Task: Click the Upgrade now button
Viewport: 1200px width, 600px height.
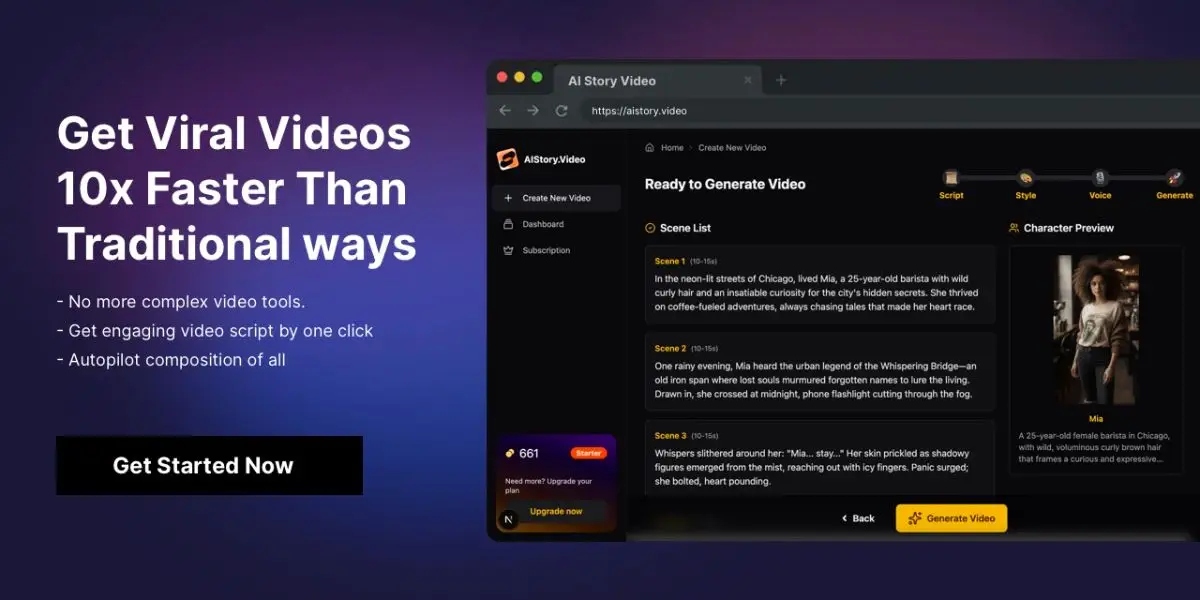Action: 556,511
